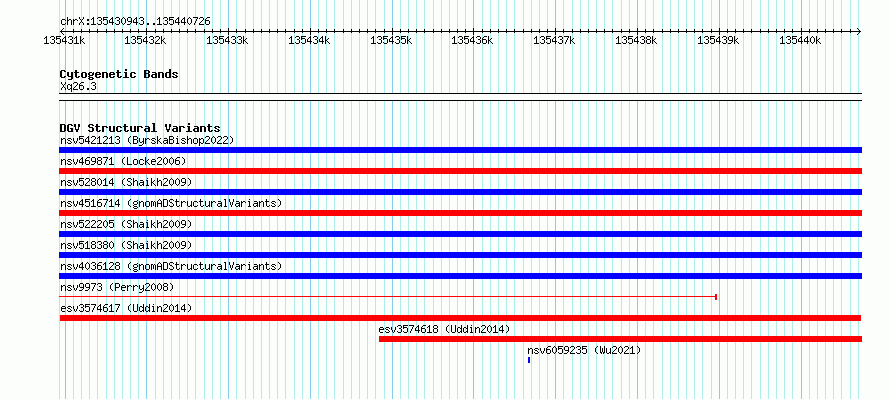The height and width of the screenshot is (399, 890).
Task: Open the esv3574618 (Uddin2014) label
Action: [x=444, y=329]
